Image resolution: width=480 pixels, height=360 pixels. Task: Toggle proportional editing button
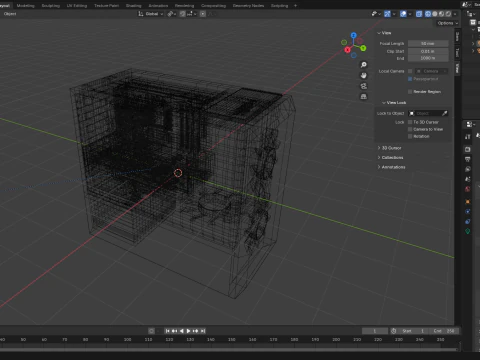[203, 14]
